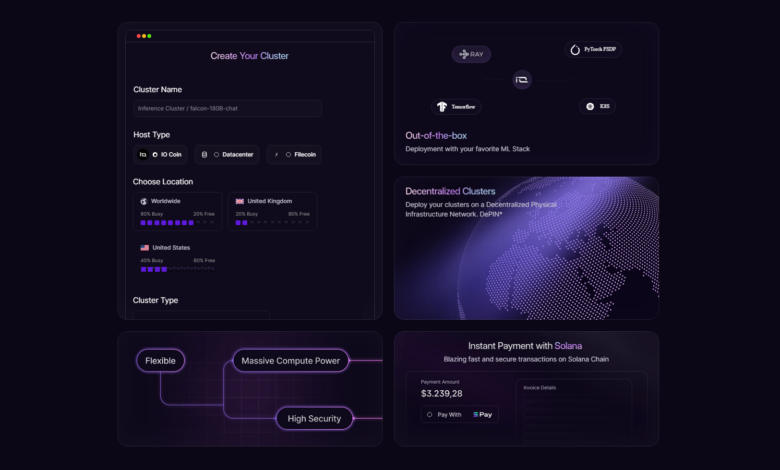Click the IO Coin logo icon
Image resolution: width=780 pixels, height=470 pixels.
[142, 155]
